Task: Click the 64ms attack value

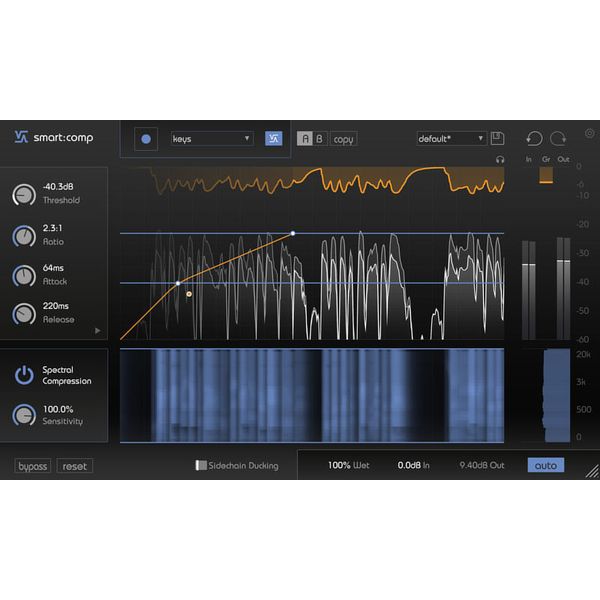Action: coord(53,268)
